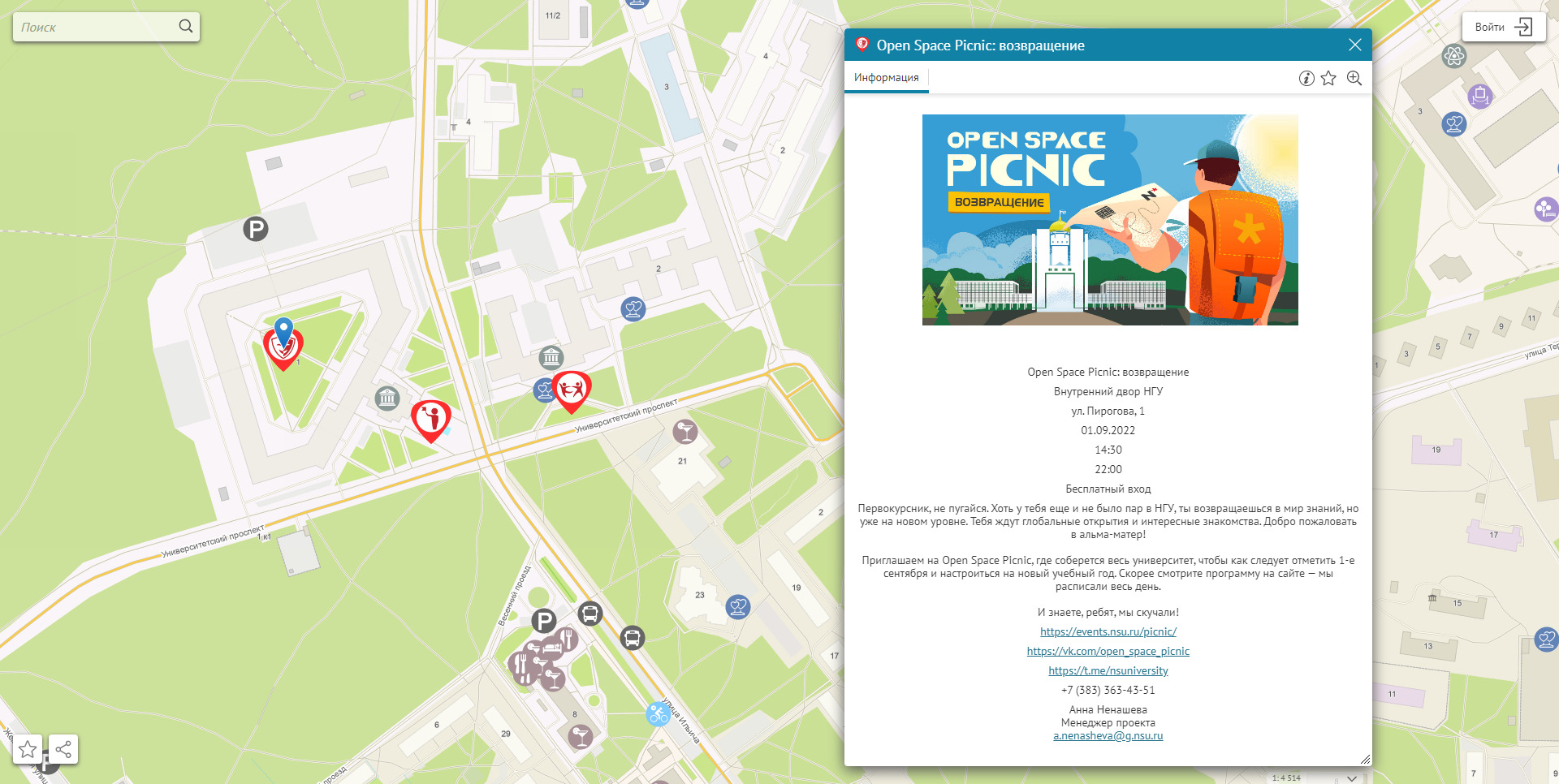The height and width of the screenshot is (784, 1559).
Task: Open the vk.com/open_space_picnic link
Action: (1108, 651)
